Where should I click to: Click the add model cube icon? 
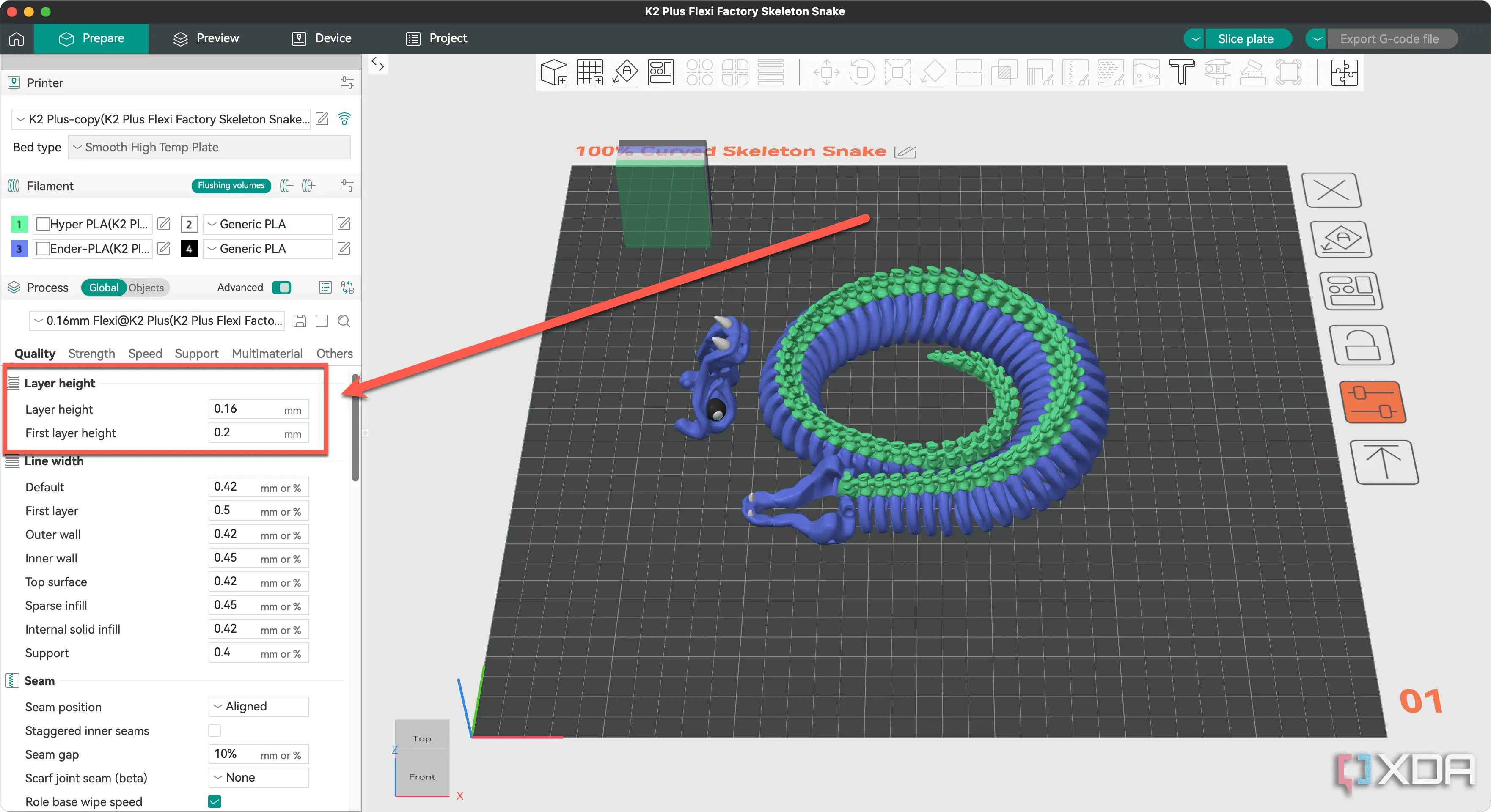554,72
